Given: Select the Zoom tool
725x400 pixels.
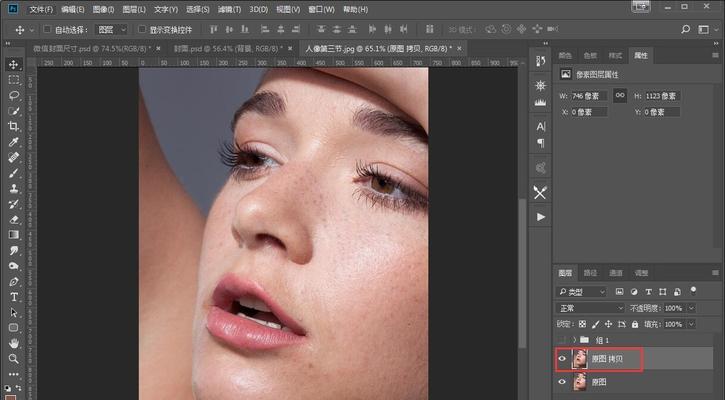Looking at the screenshot, I should [13, 359].
